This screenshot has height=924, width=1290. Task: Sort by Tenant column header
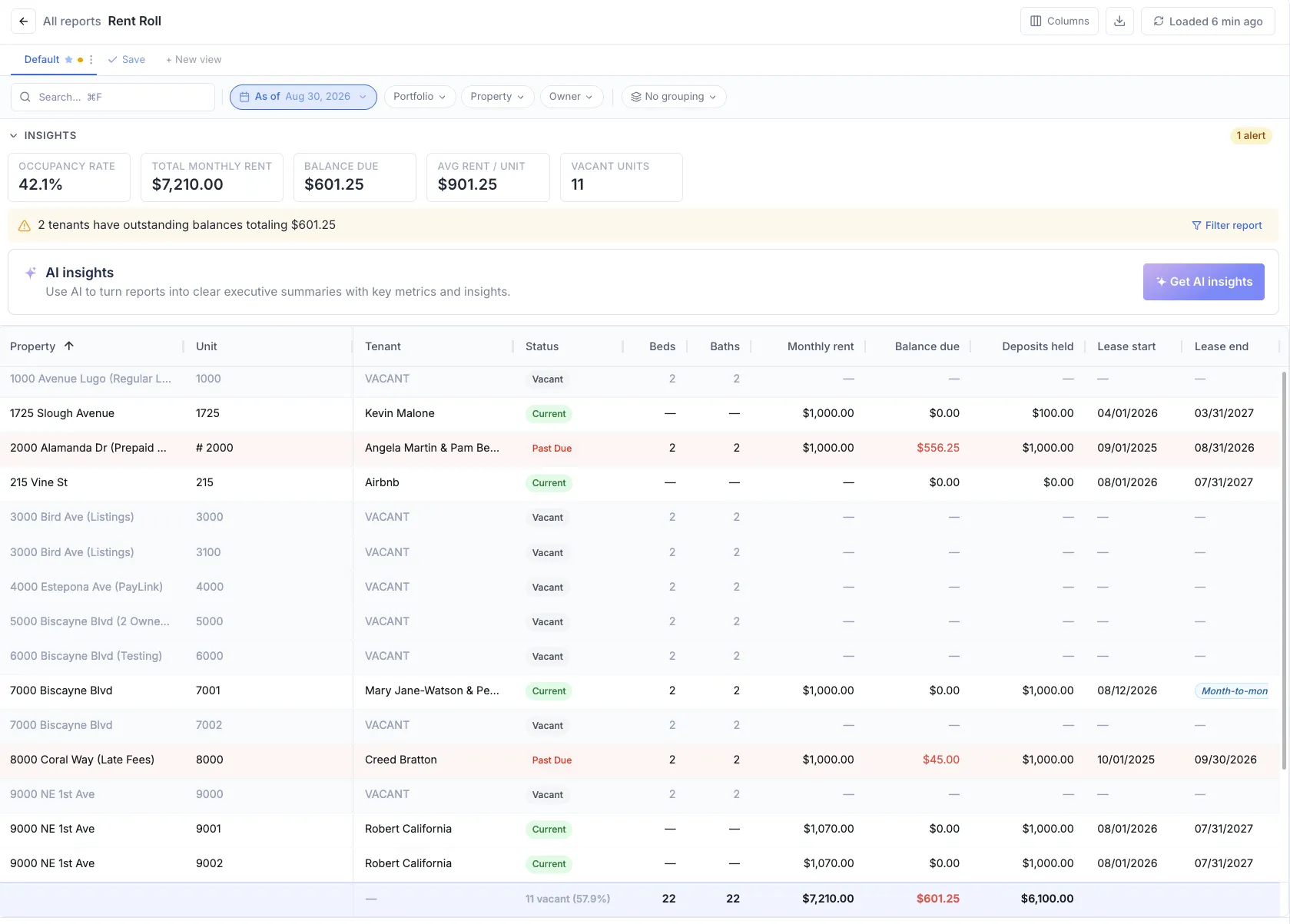point(383,346)
